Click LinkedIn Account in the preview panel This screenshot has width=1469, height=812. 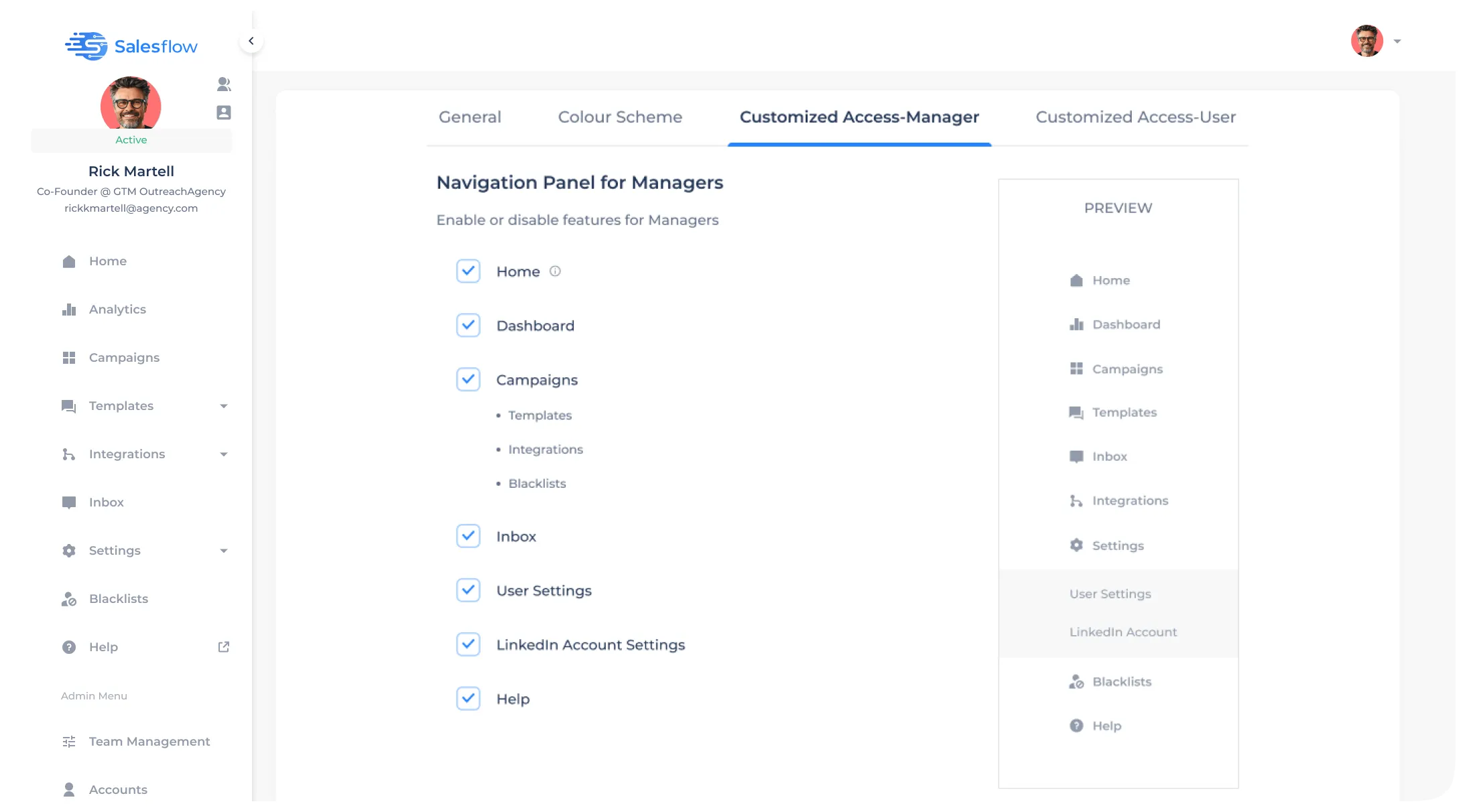pos(1123,632)
